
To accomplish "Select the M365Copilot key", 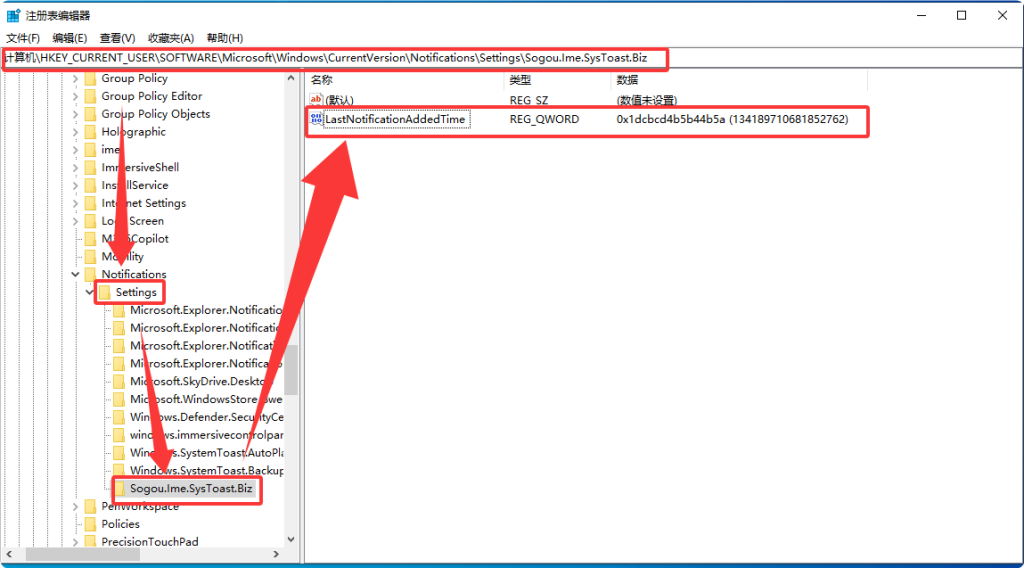I will (135, 239).
